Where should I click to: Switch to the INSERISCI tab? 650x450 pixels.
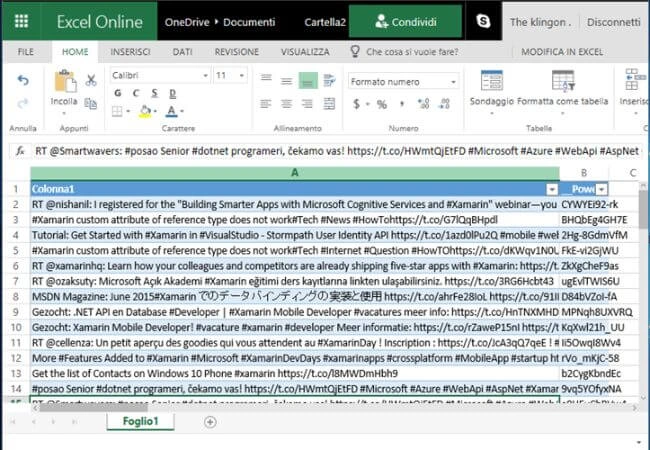coord(130,52)
